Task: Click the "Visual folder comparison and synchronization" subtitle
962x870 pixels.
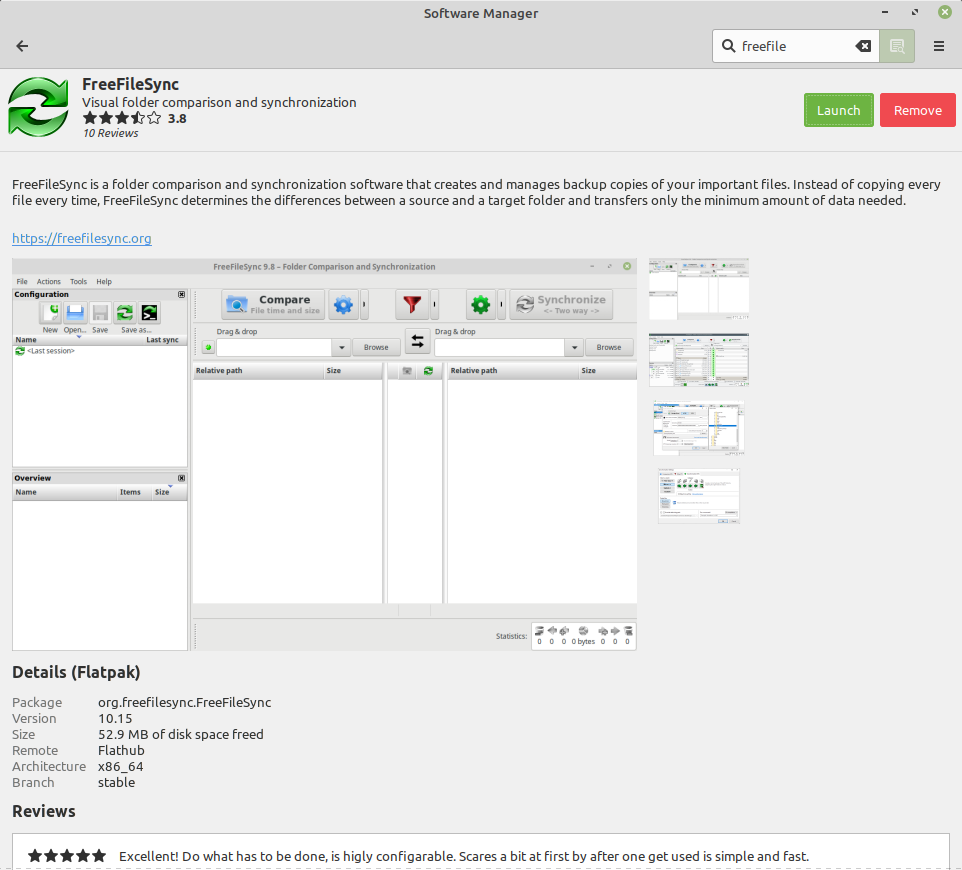Action: click(219, 102)
